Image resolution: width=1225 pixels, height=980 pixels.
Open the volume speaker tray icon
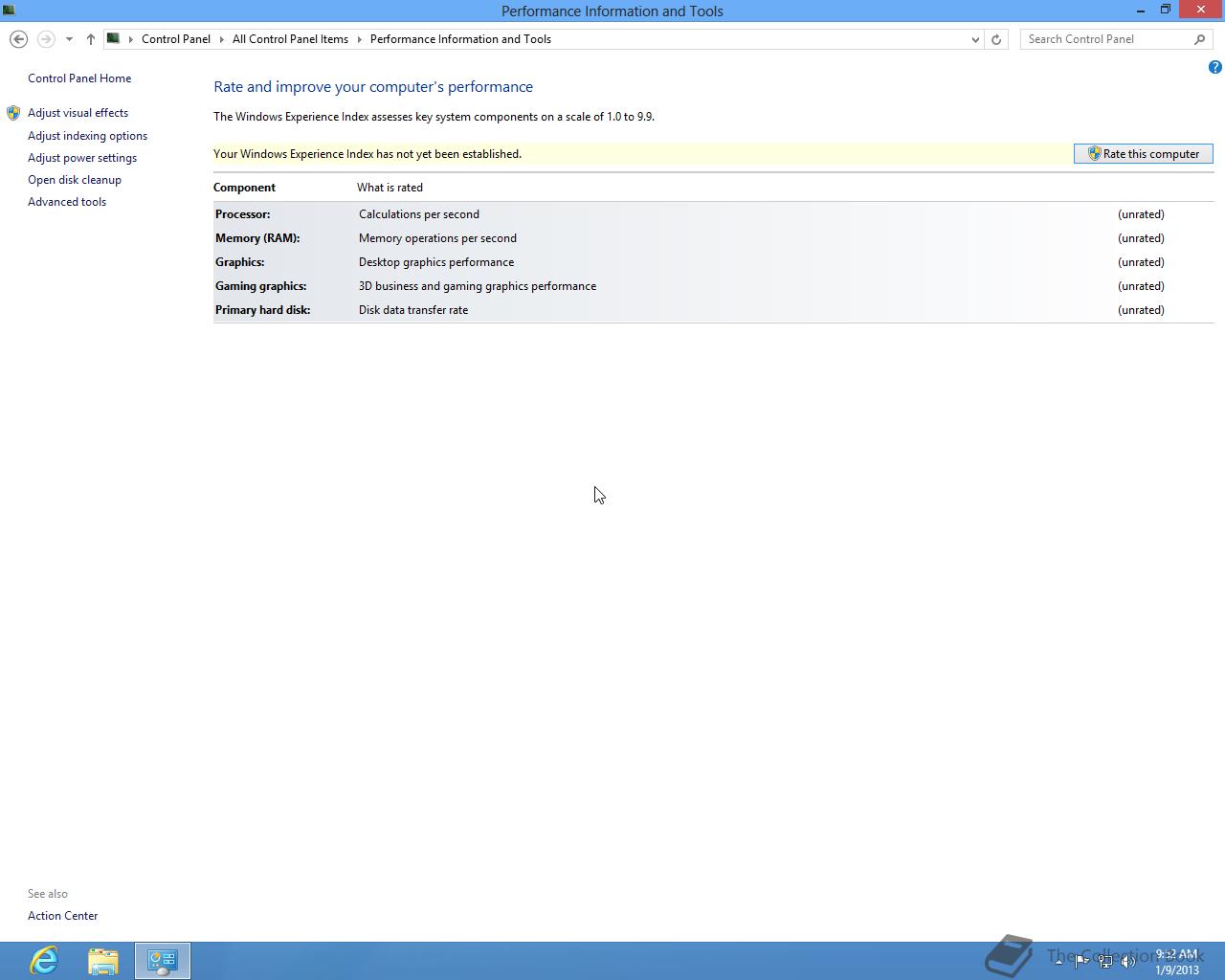[1128, 962]
